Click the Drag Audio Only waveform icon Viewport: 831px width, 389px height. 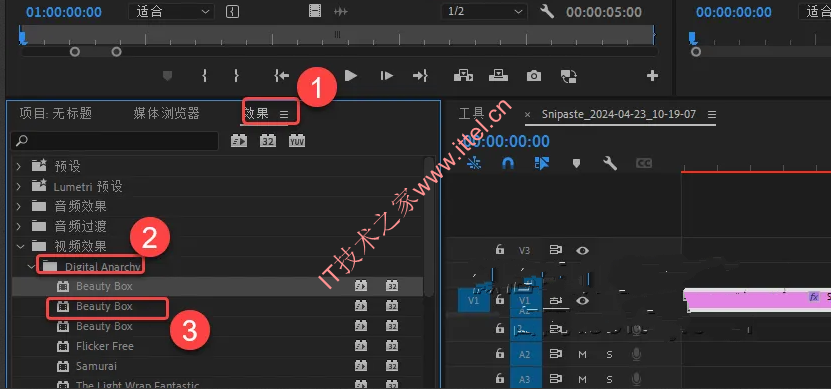(341, 12)
